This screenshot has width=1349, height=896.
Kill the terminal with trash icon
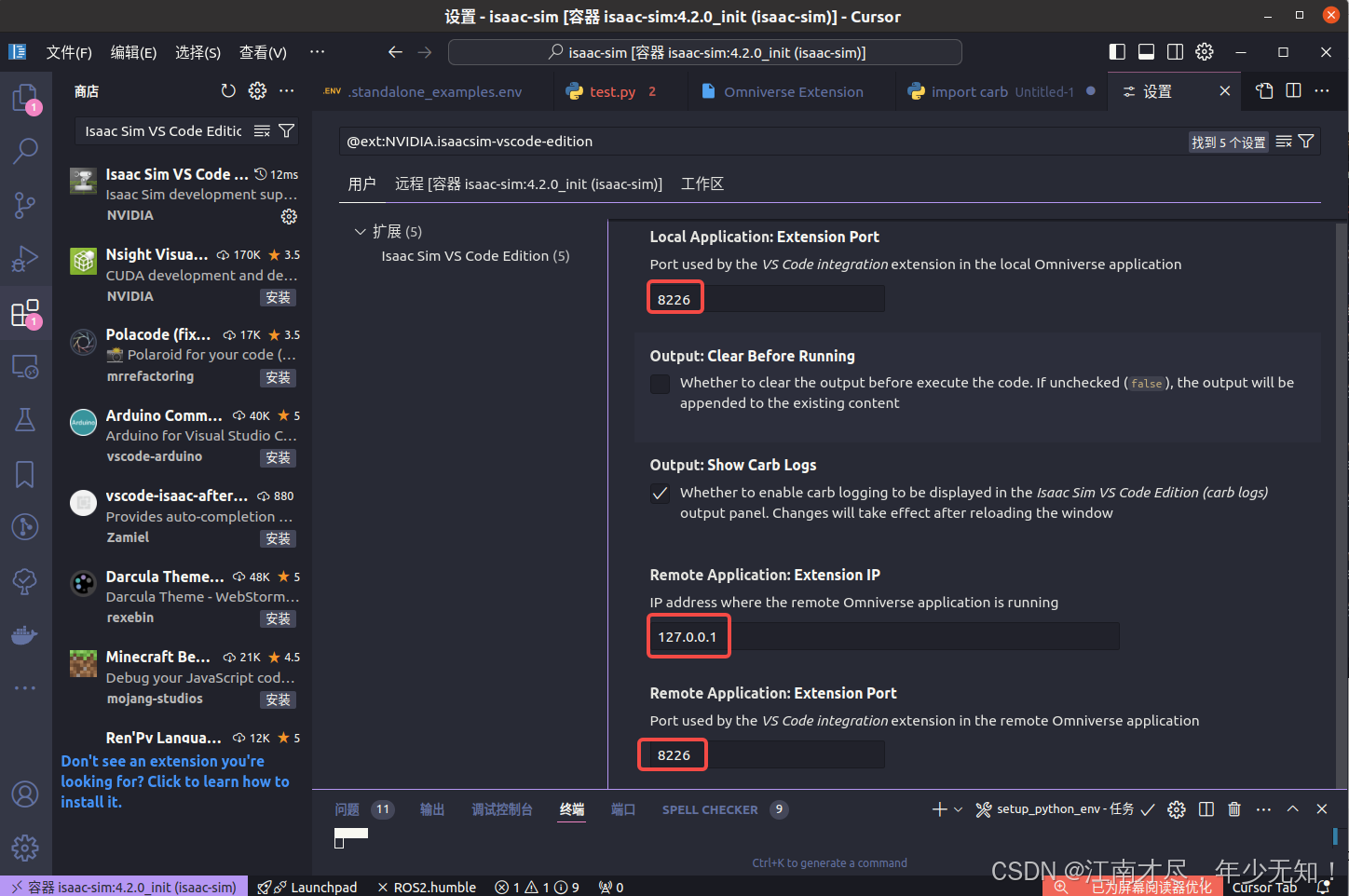1234,809
